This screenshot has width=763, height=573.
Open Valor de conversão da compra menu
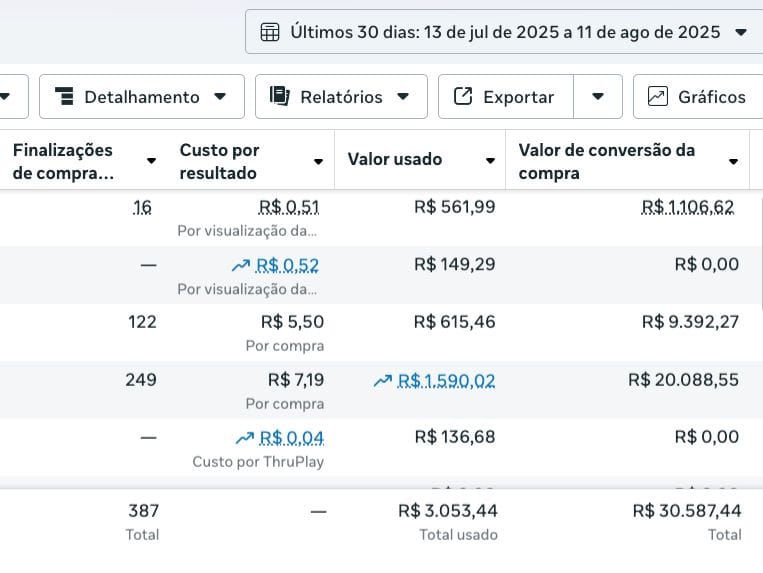[734, 161]
